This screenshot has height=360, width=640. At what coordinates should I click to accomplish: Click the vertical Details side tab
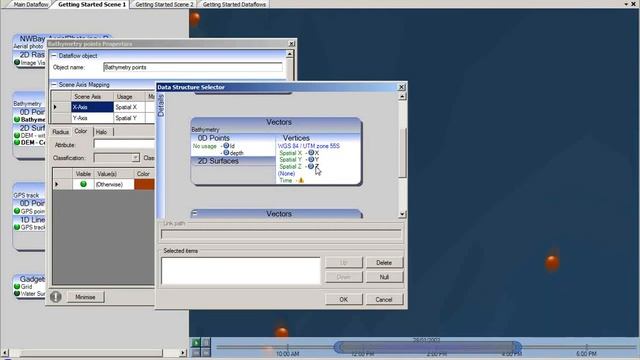tap(161, 105)
